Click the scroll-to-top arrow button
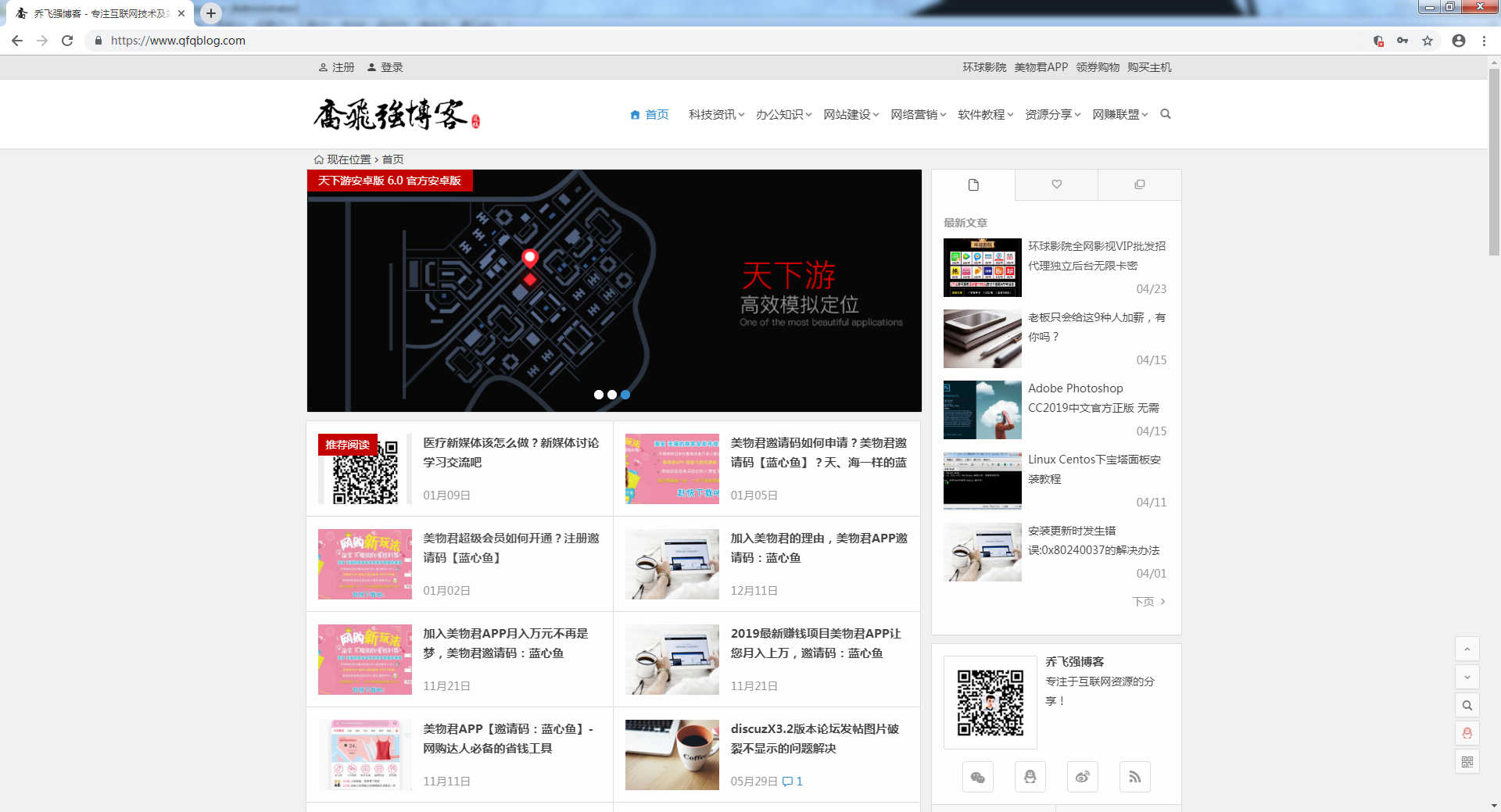The width and height of the screenshot is (1501, 812). pos(1467,649)
